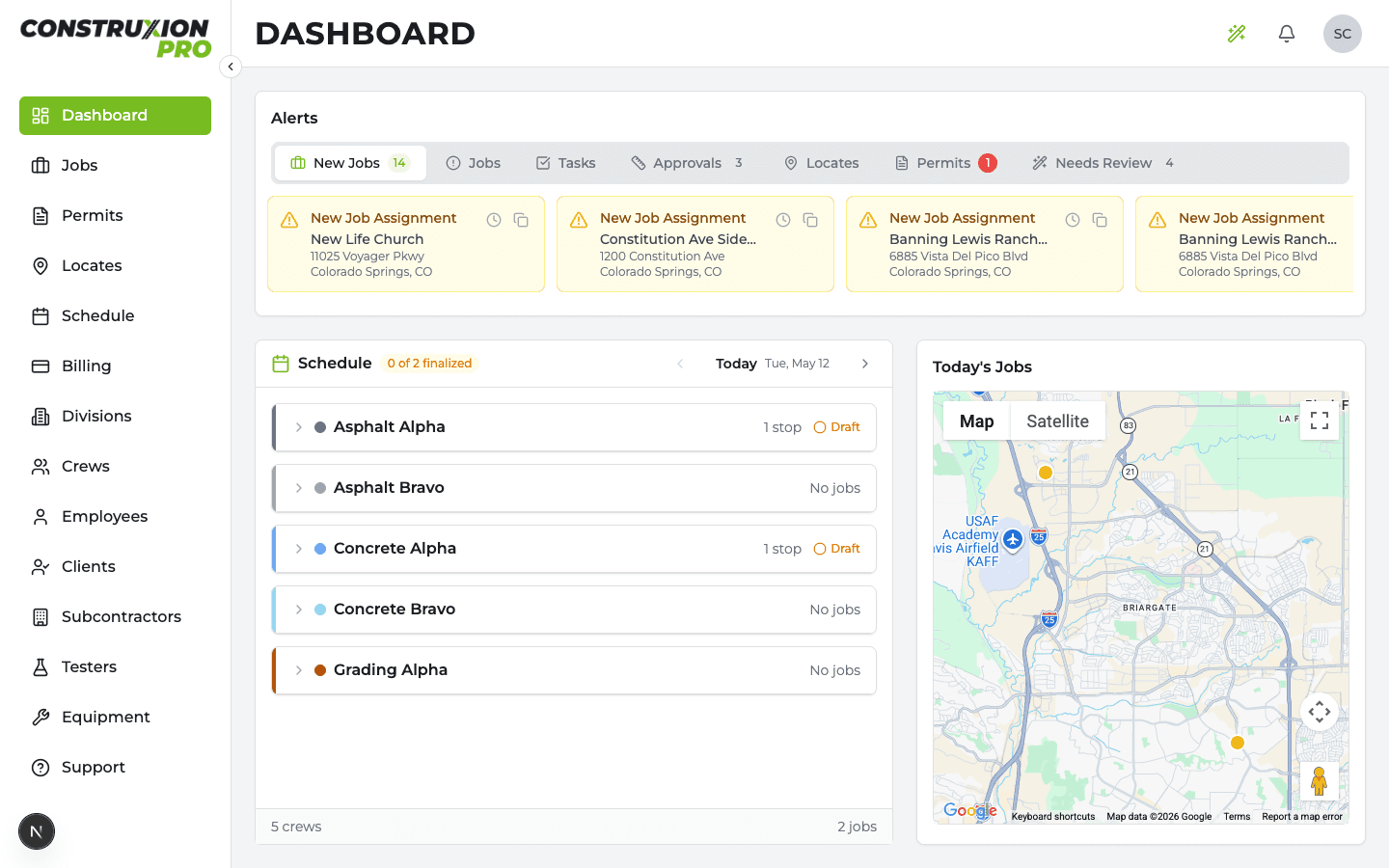Click the Schedule panel calendar icon
Viewport: 1389px width, 868px height.
(281, 364)
